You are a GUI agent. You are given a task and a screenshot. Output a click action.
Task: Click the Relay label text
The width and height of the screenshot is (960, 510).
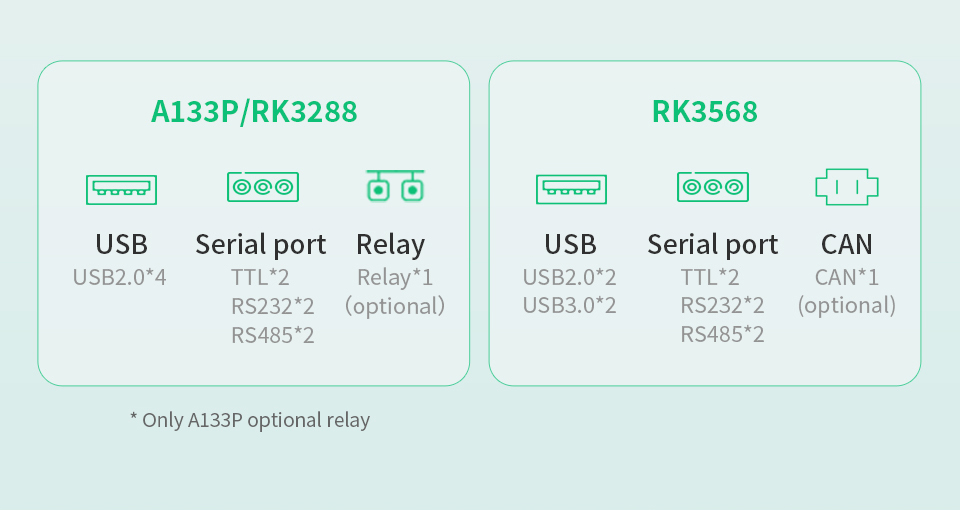pos(390,244)
